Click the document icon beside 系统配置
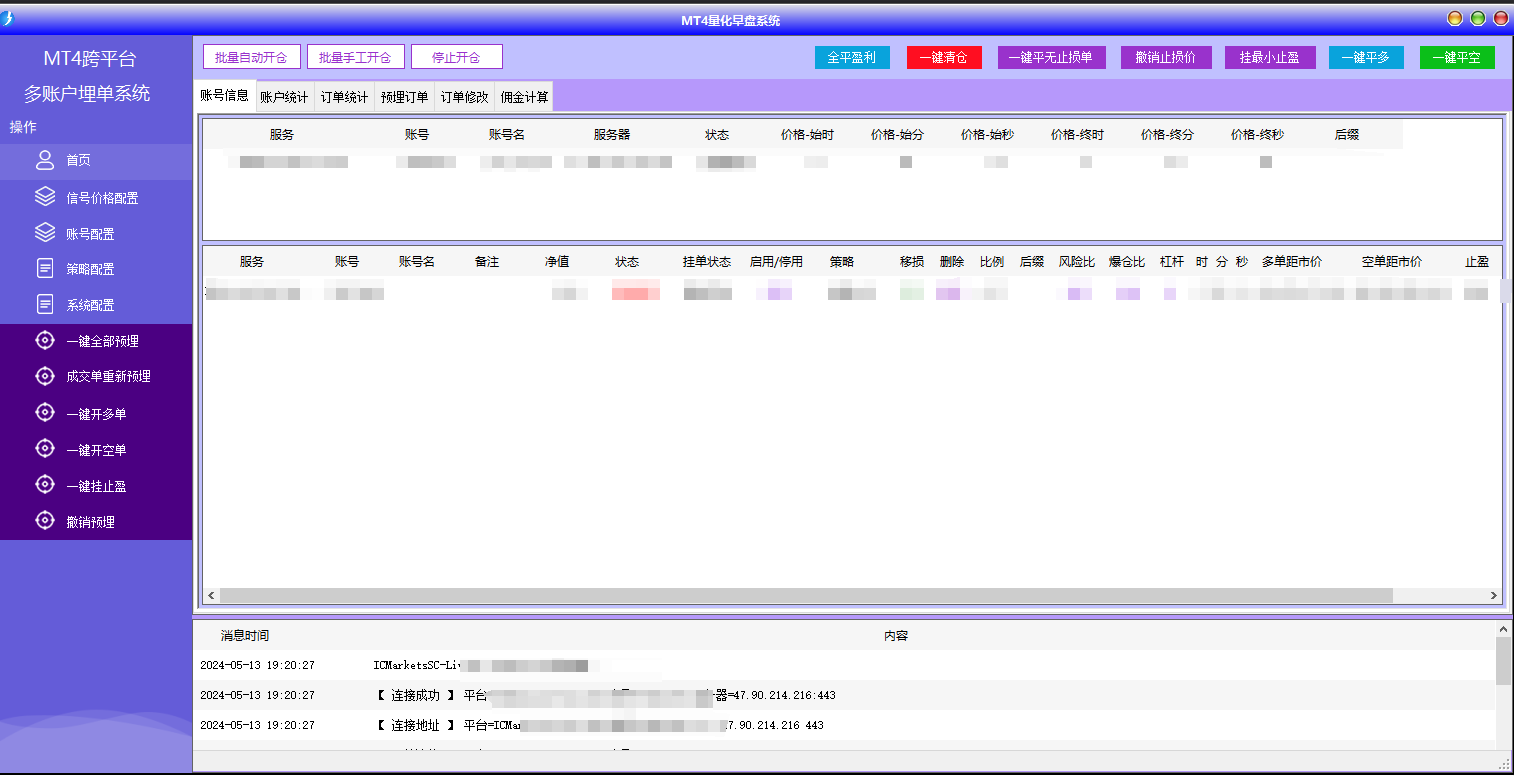The height and width of the screenshot is (776, 1514). (45, 304)
